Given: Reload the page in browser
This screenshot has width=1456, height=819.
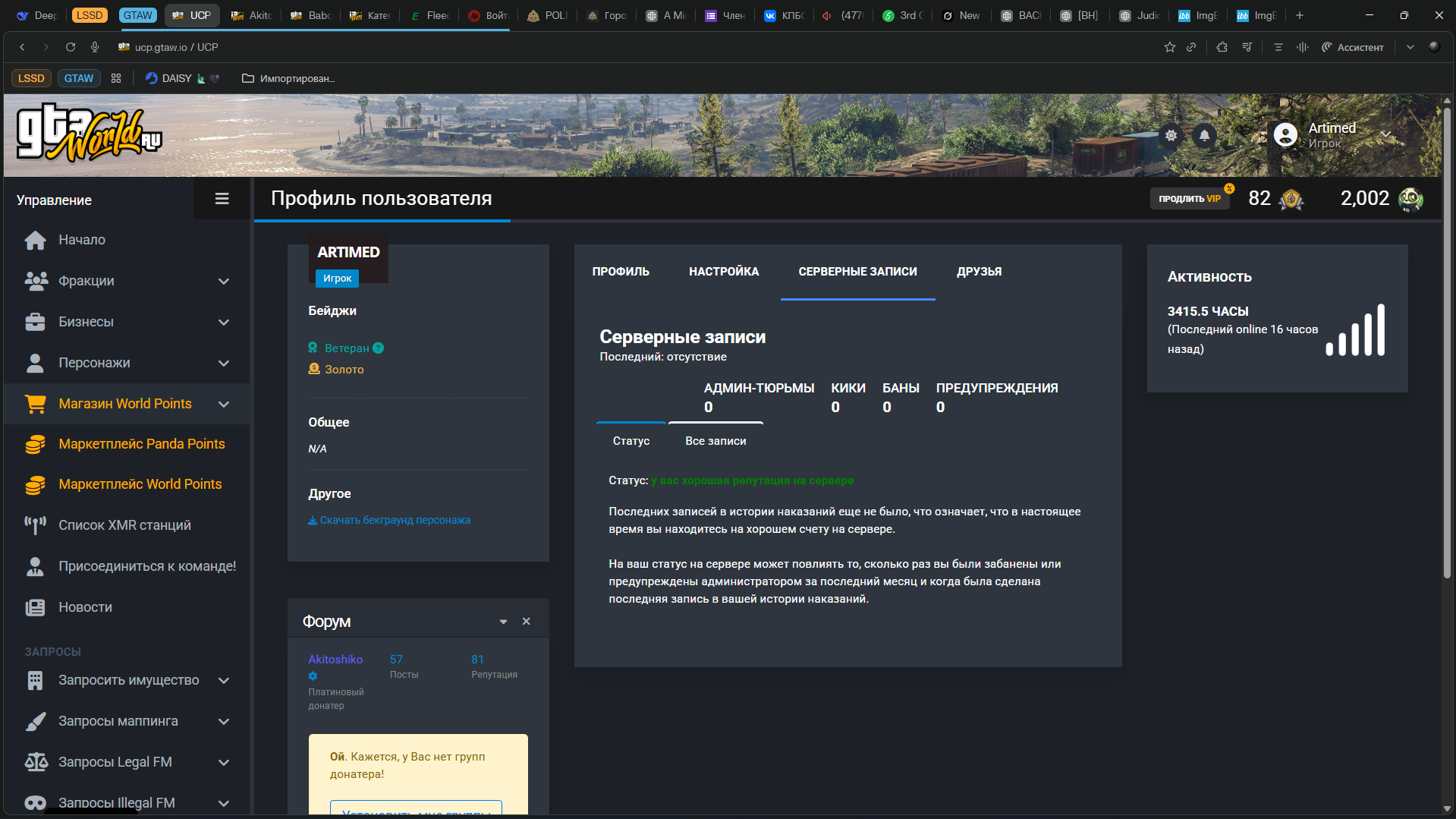Looking at the screenshot, I should click(71, 47).
